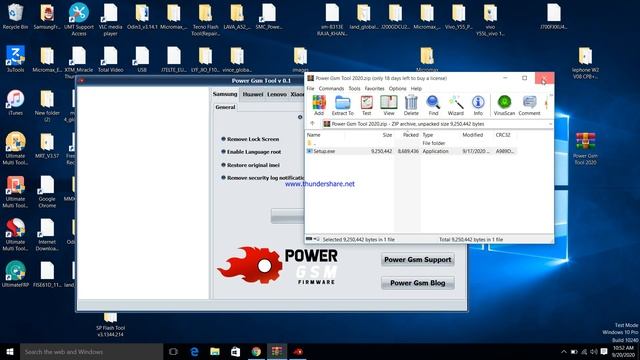Open the Tecno Flash Tool desktop folder
This screenshot has width=640, height=360.
tap(205, 19)
